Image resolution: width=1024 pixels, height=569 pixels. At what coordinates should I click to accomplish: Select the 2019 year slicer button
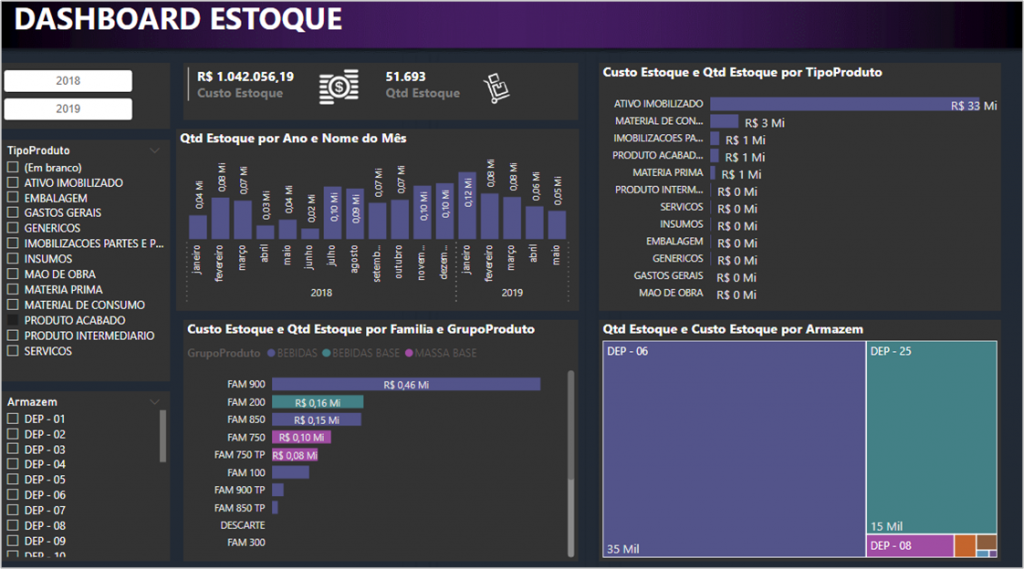tap(68, 109)
